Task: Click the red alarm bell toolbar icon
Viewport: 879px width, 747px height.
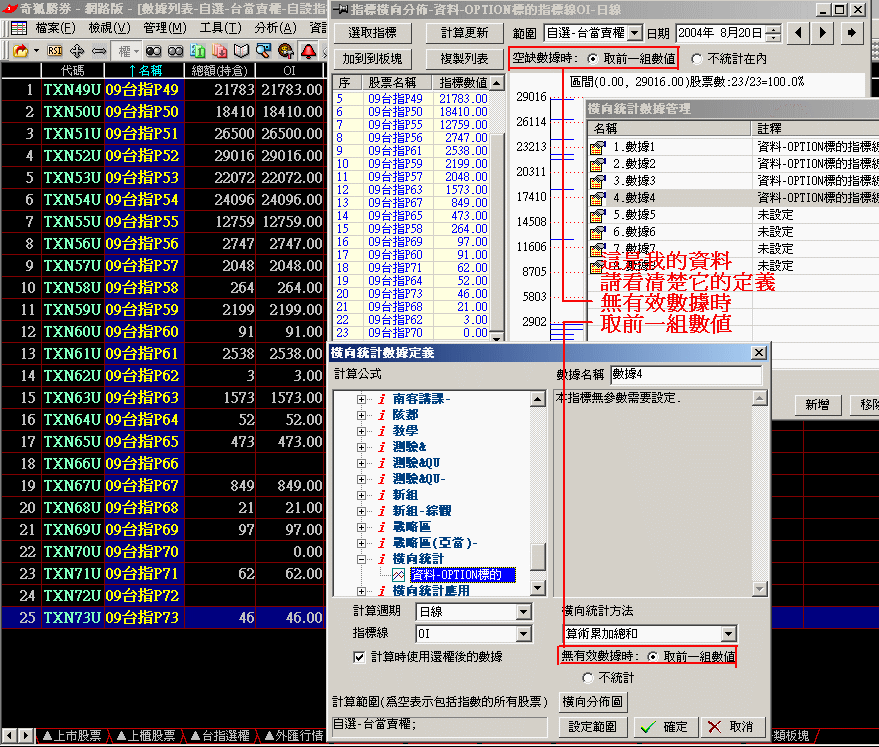Action: pyautogui.click(x=309, y=50)
